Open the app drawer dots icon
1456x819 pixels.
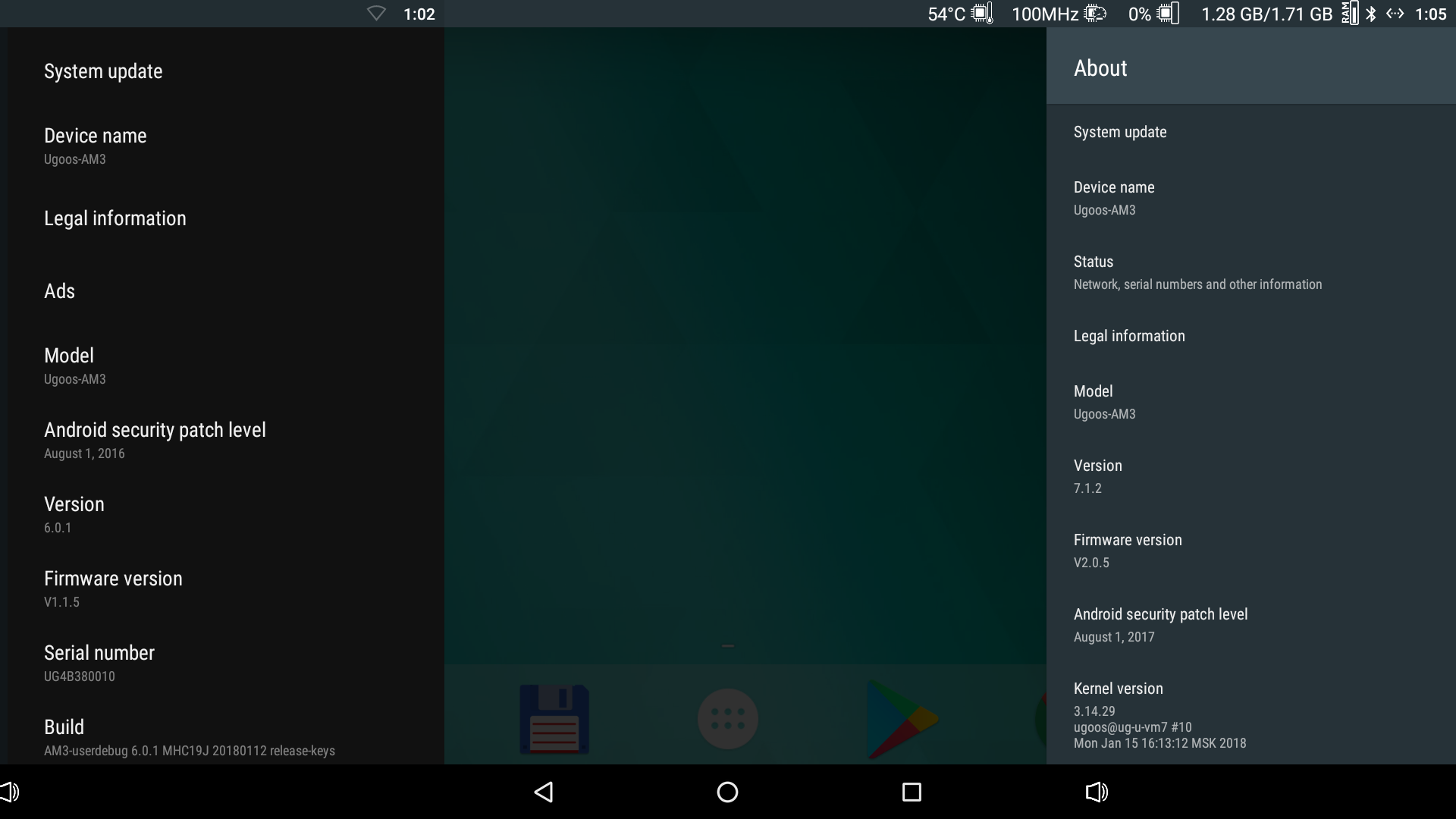pos(727,719)
